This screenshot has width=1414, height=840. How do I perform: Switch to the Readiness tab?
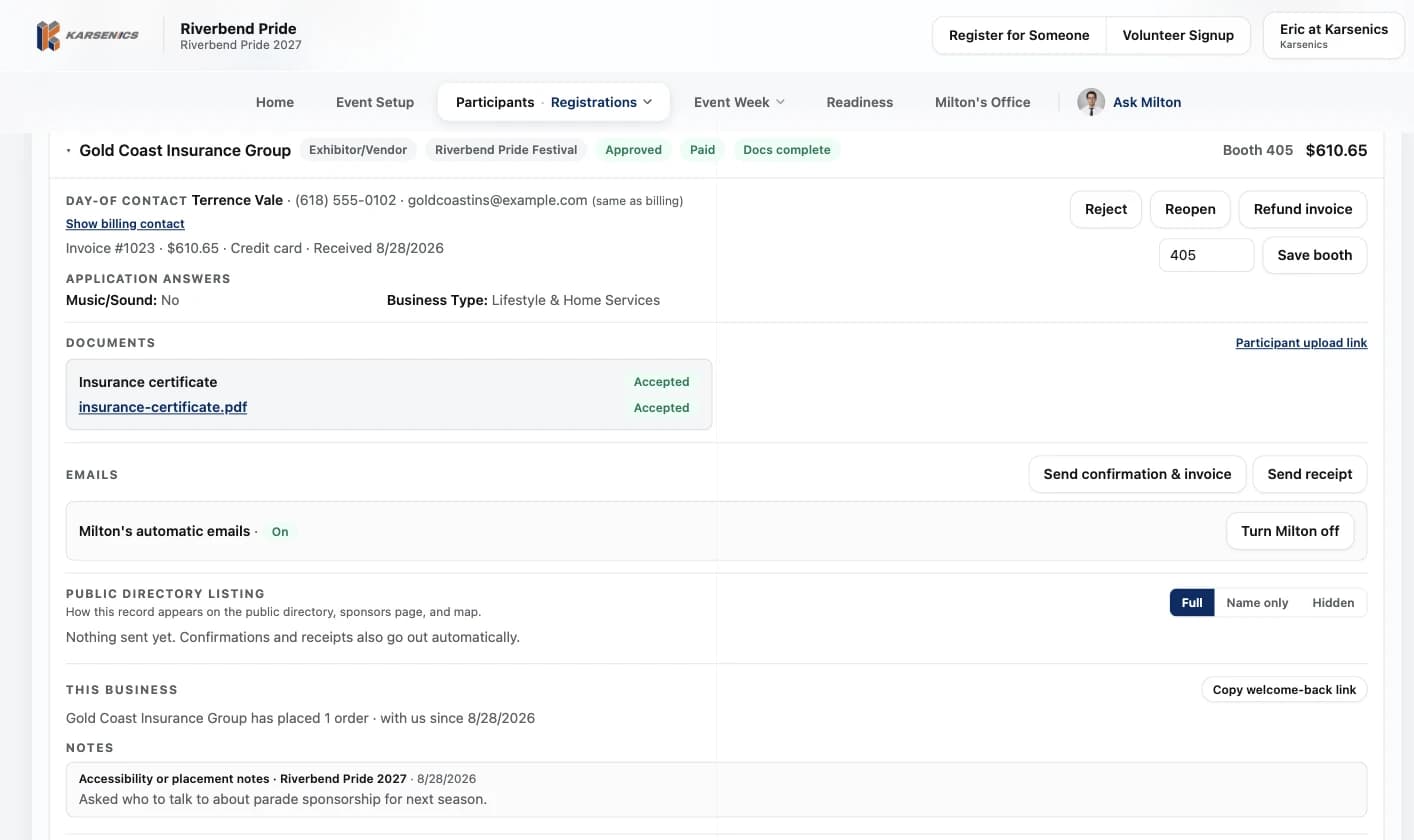click(x=860, y=102)
